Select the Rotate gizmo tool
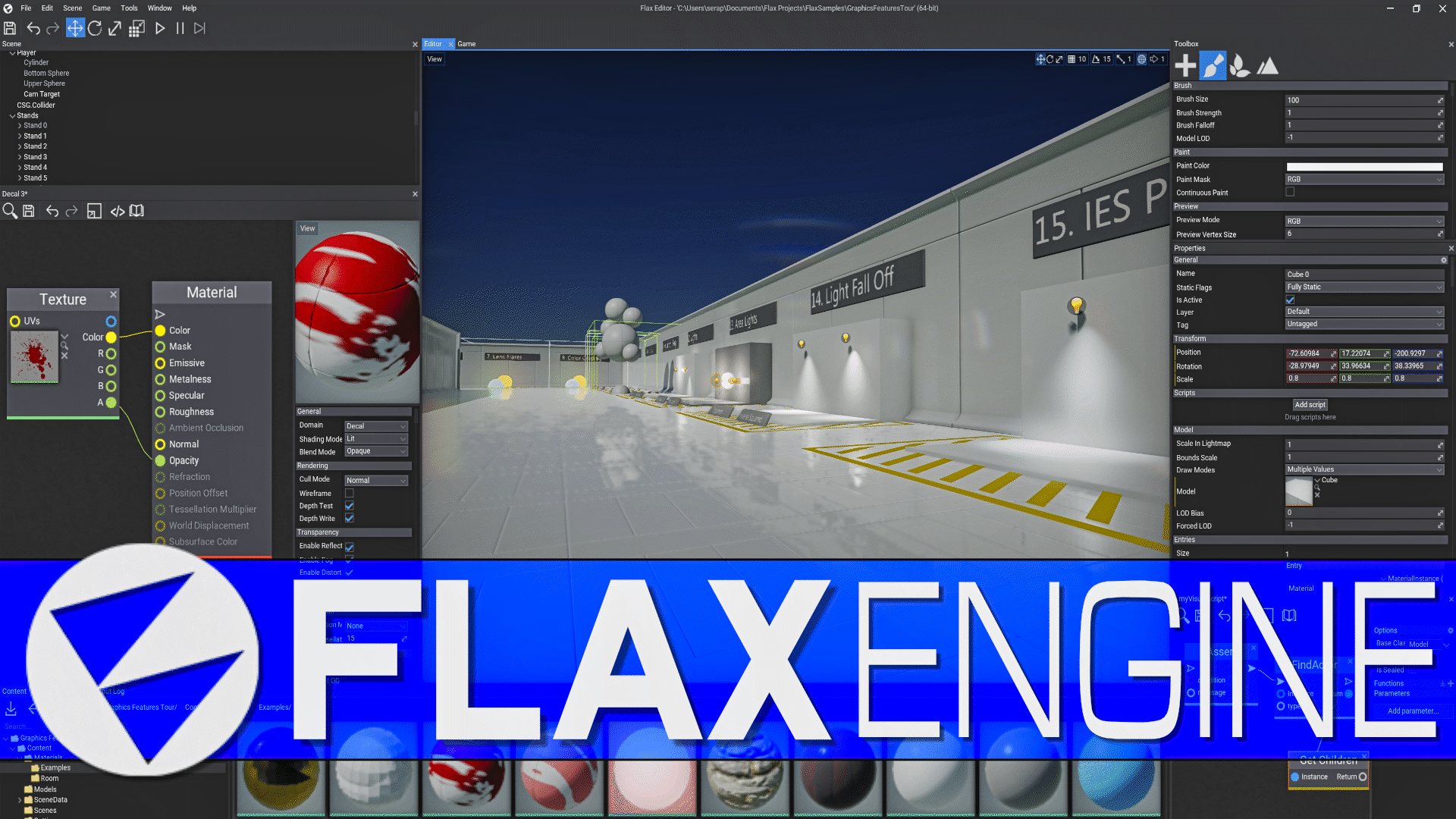 coord(95,28)
